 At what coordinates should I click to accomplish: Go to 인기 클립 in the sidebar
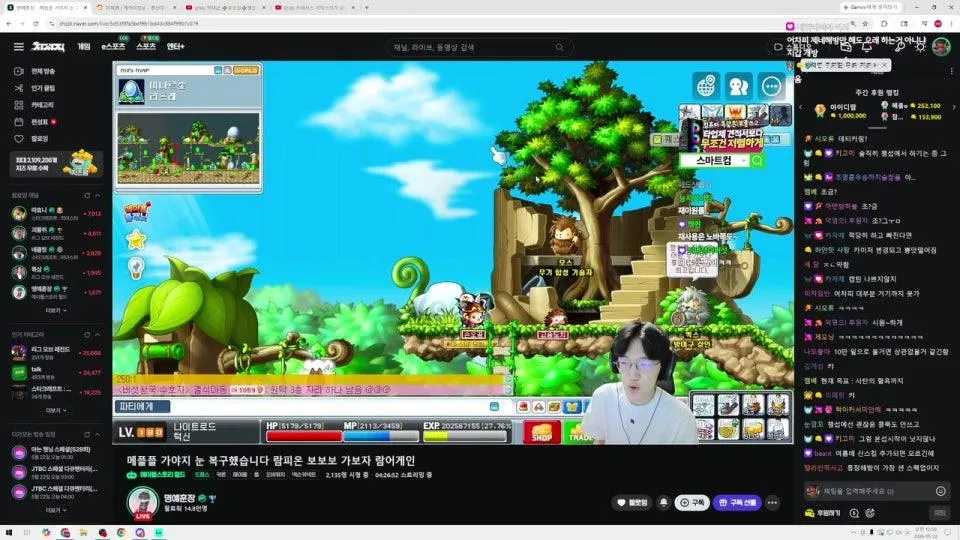(x=36, y=88)
